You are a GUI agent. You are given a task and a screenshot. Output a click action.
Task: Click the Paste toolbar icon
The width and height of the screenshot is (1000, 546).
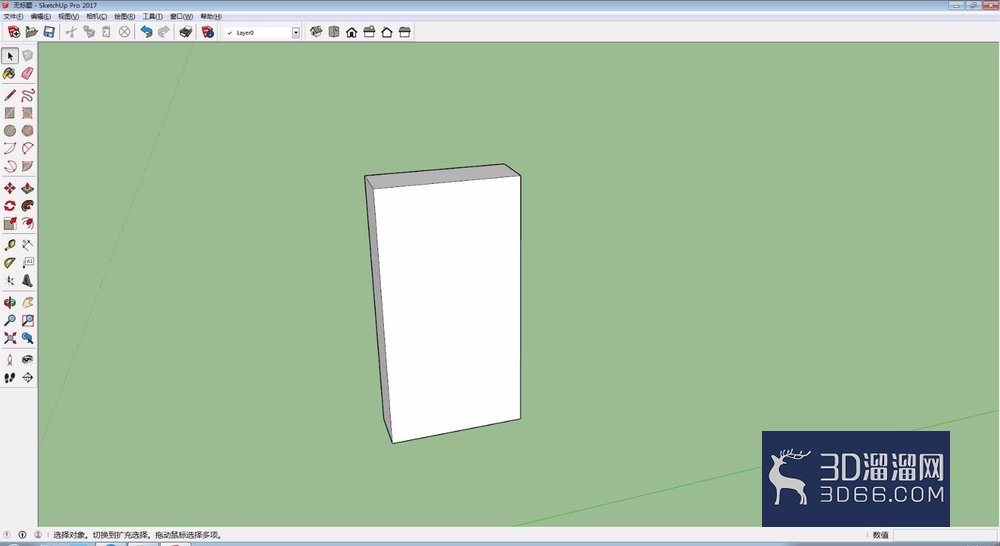[x=107, y=32]
